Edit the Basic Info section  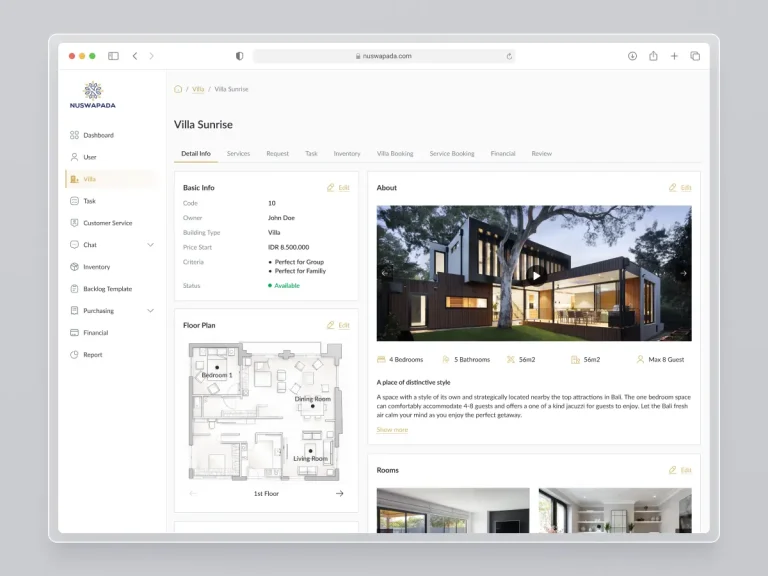tap(338, 188)
